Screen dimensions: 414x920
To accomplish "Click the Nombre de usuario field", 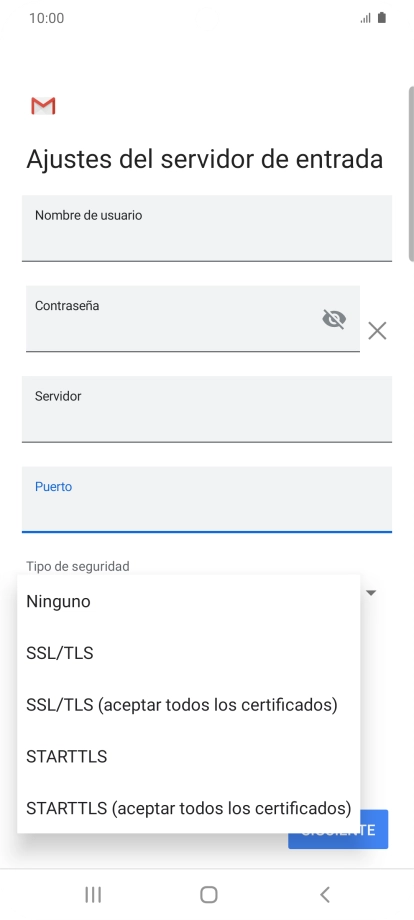I will [207, 228].
